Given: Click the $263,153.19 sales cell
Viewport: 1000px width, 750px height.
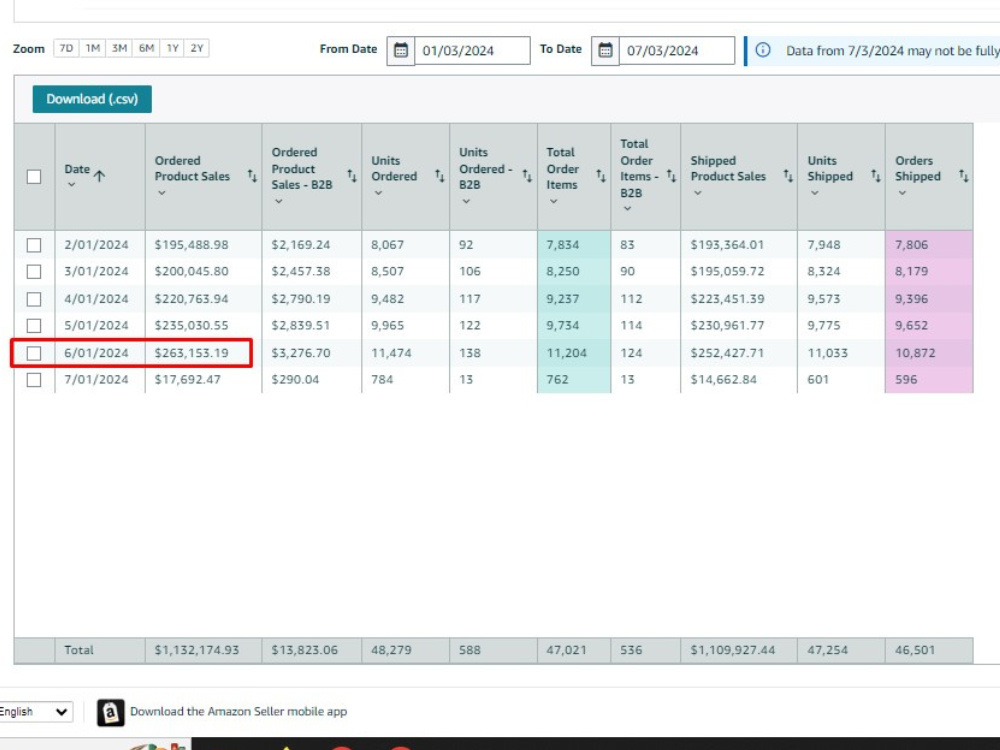Looking at the screenshot, I should (x=191, y=353).
